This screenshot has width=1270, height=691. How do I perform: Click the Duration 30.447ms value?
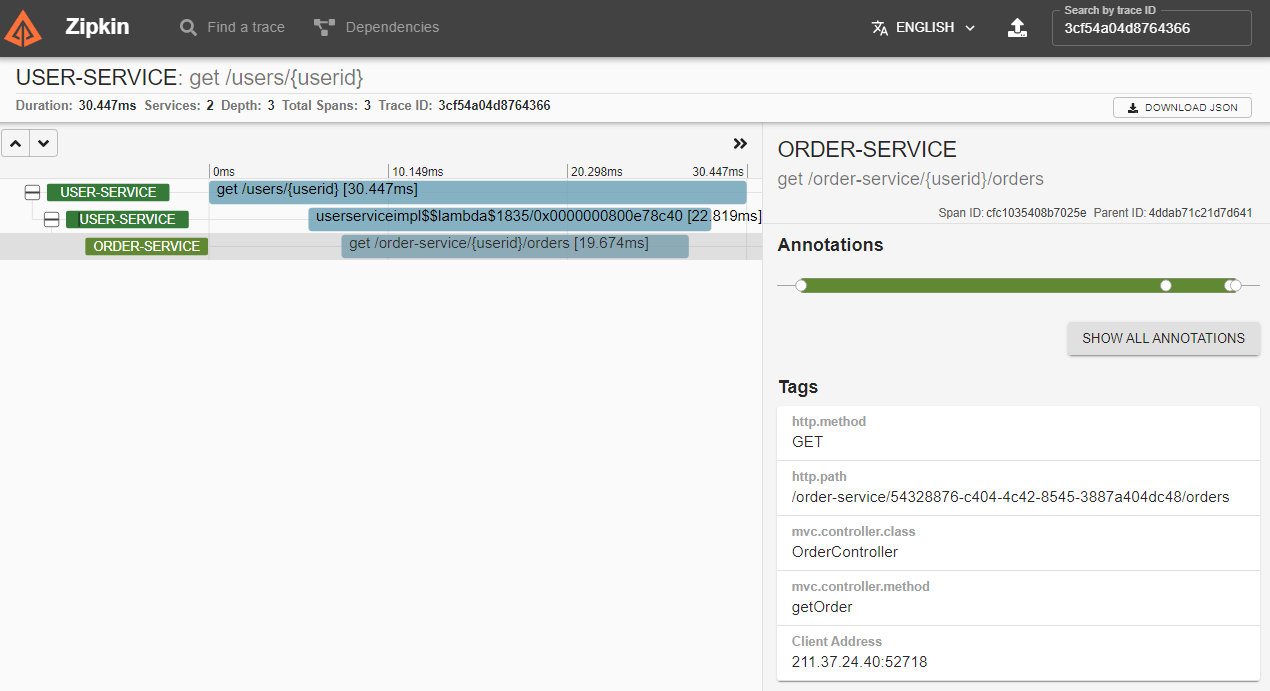(x=107, y=106)
